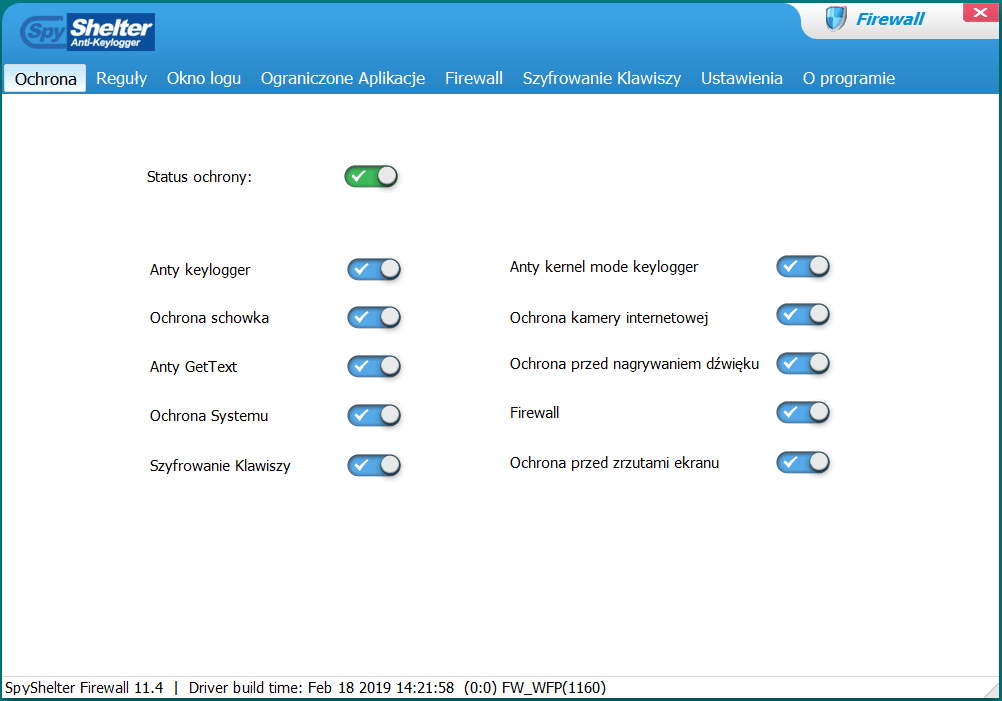
Task: Click 'Anty kernel mode keylogger' label
Action: coord(604,267)
